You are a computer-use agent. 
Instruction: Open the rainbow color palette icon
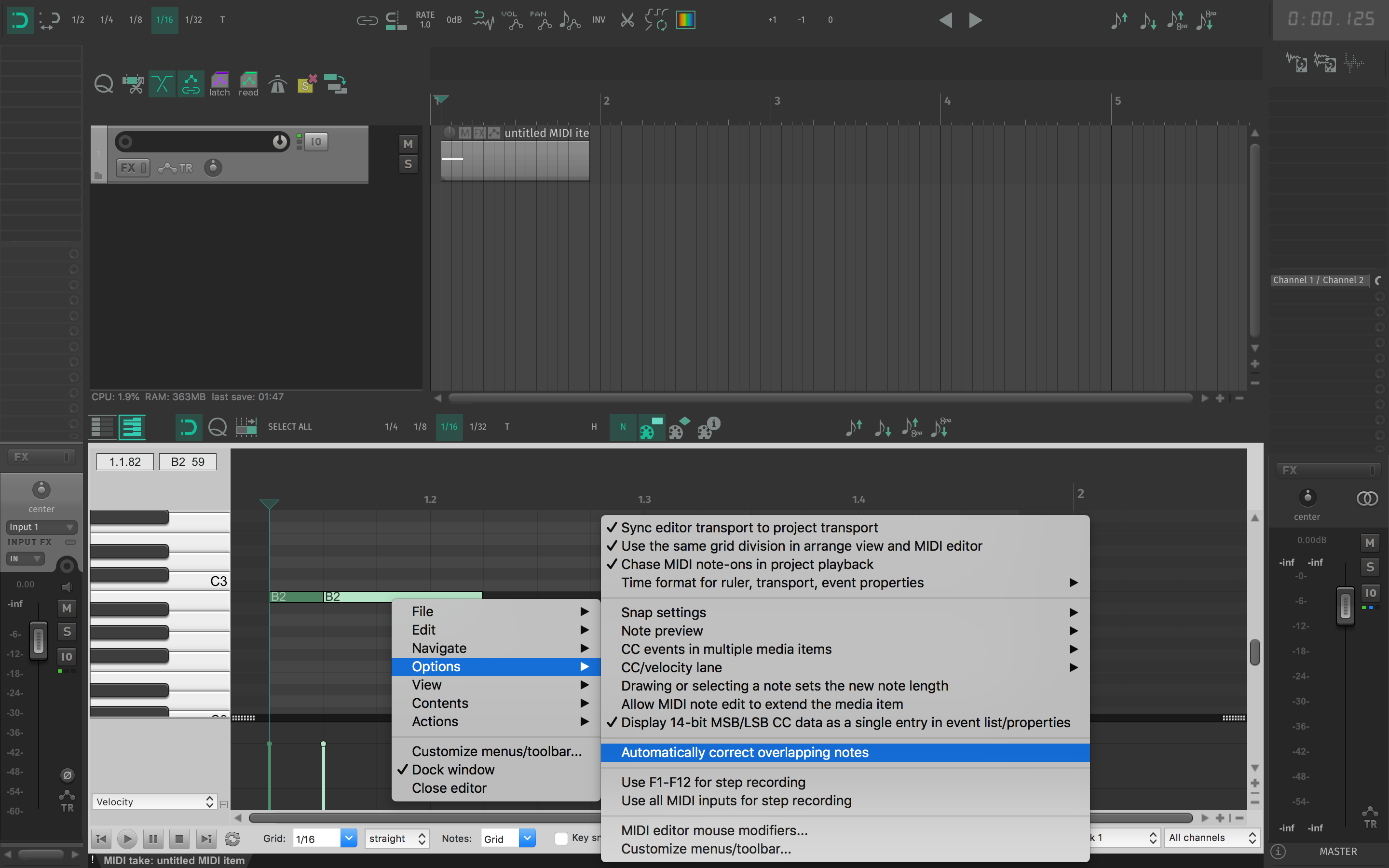685,20
